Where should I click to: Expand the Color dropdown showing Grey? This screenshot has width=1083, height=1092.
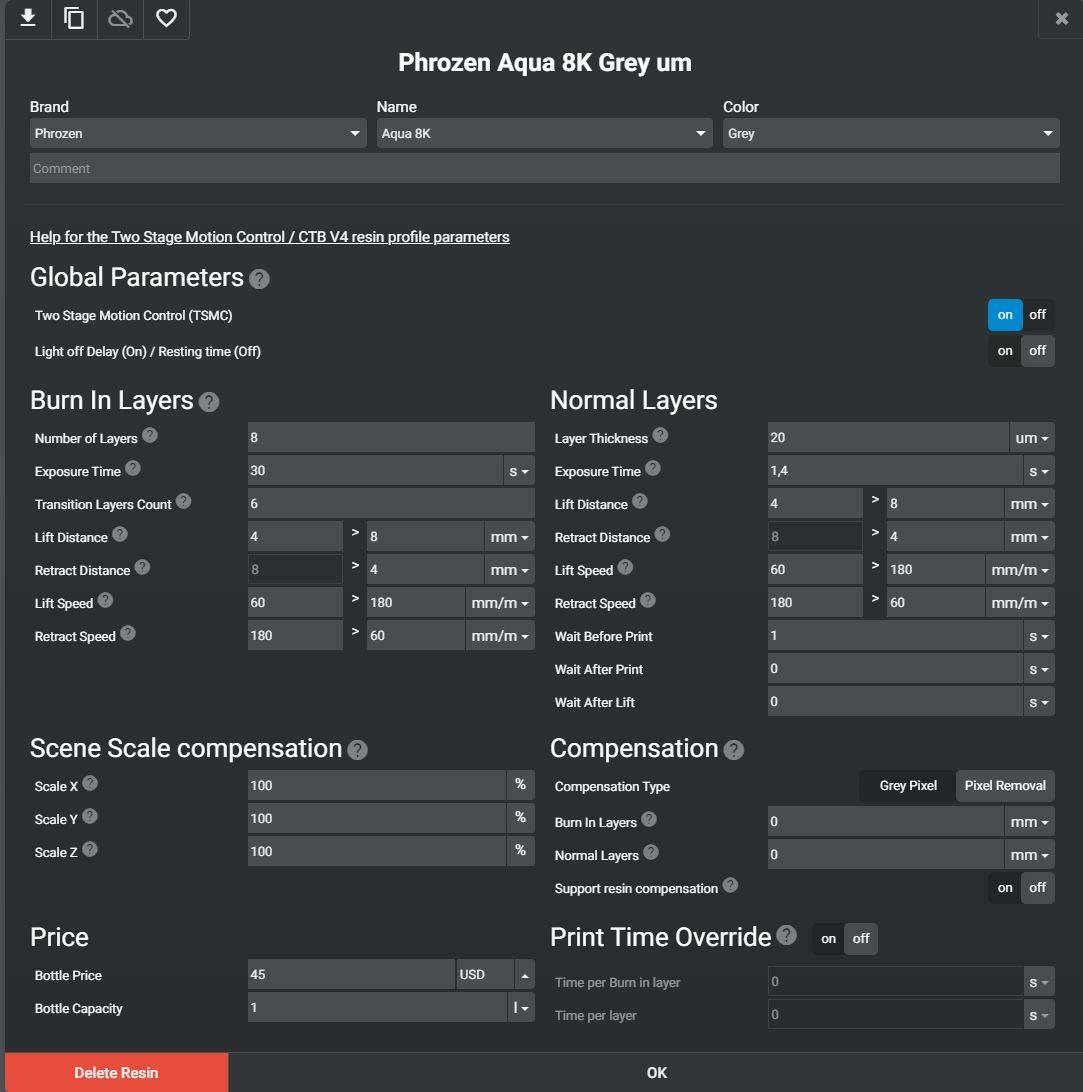[x=890, y=133]
